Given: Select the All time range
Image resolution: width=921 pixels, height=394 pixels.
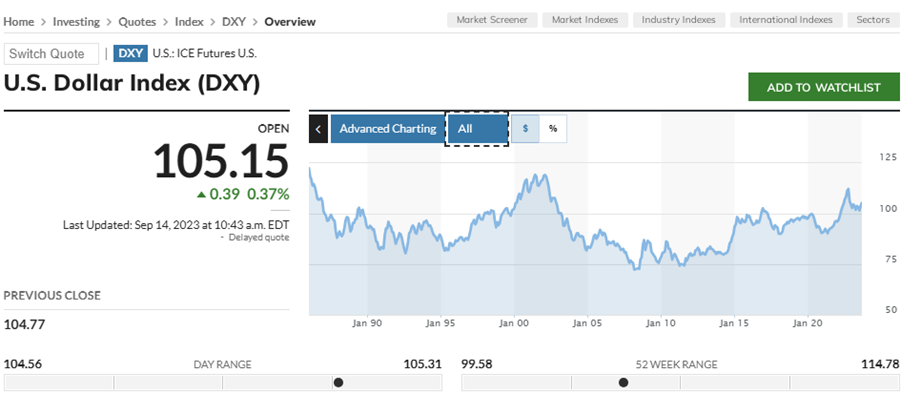Looking at the screenshot, I should (x=476, y=129).
